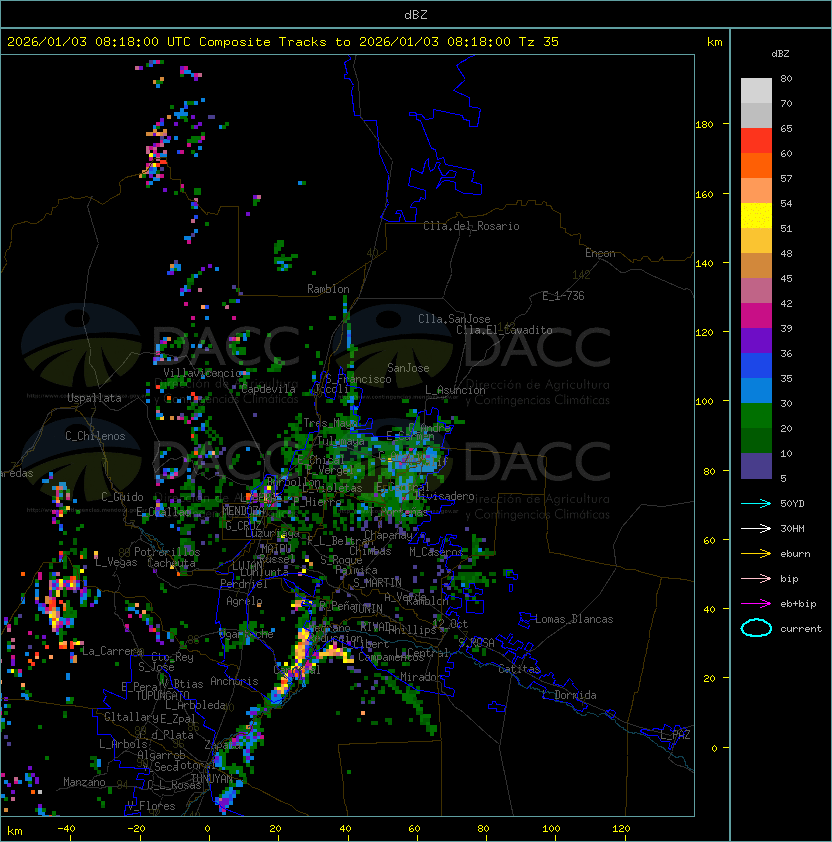
Task: Click the 'La_Carrera' map label
Action: (x=112, y=651)
